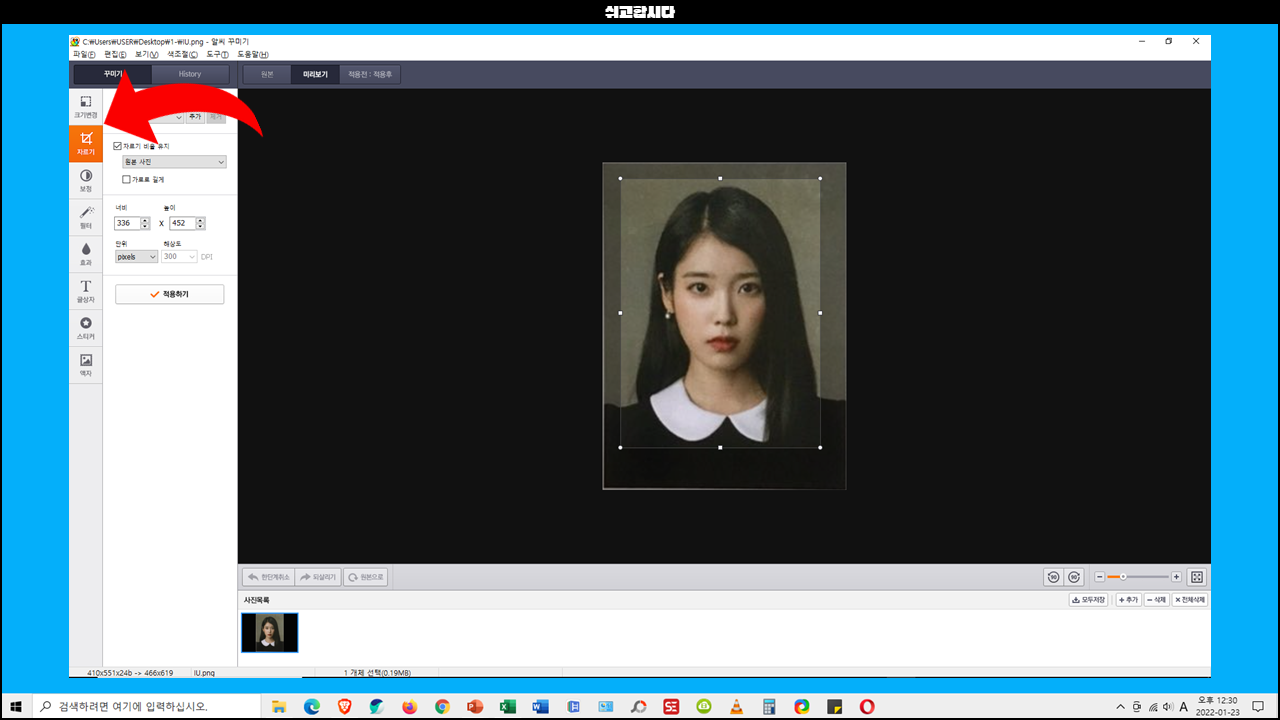Open Windows Start menu
This screenshot has height=720, width=1280.
(x=16, y=706)
